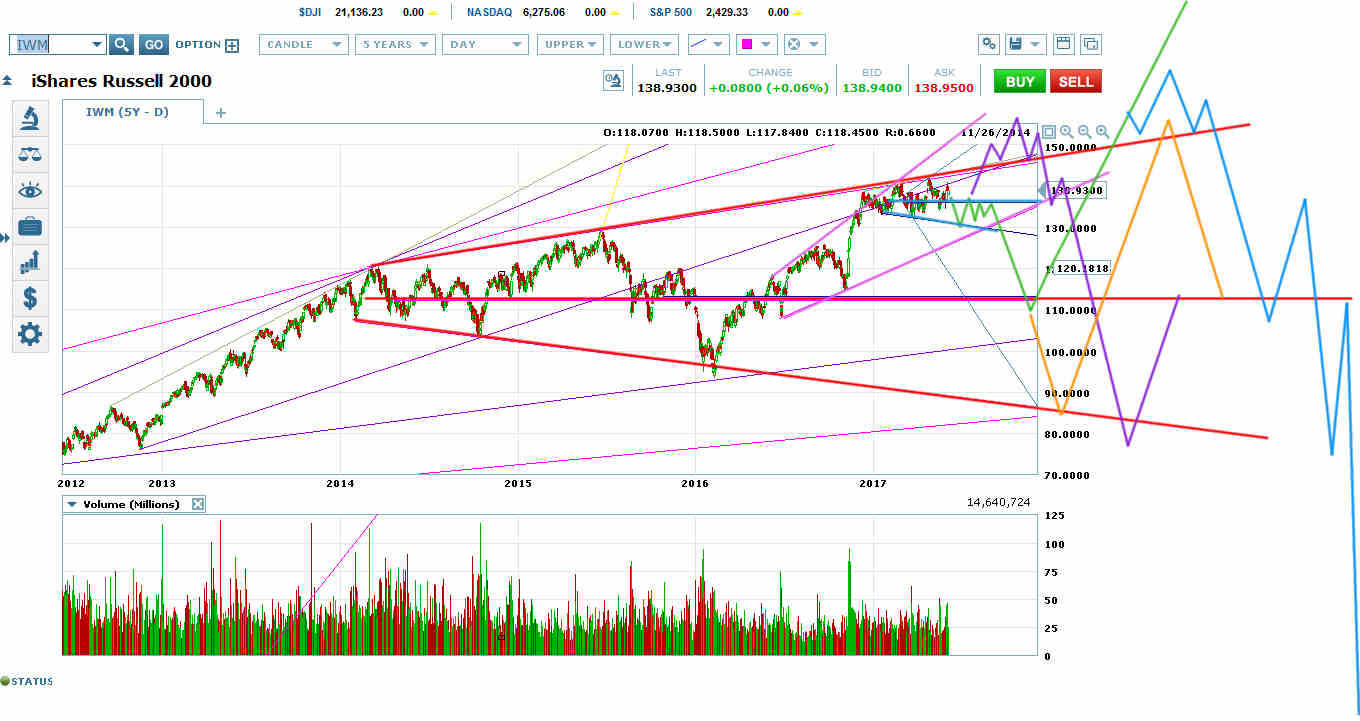Click the CHANGE value +0.0800 (+0.06%)

[769, 88]
